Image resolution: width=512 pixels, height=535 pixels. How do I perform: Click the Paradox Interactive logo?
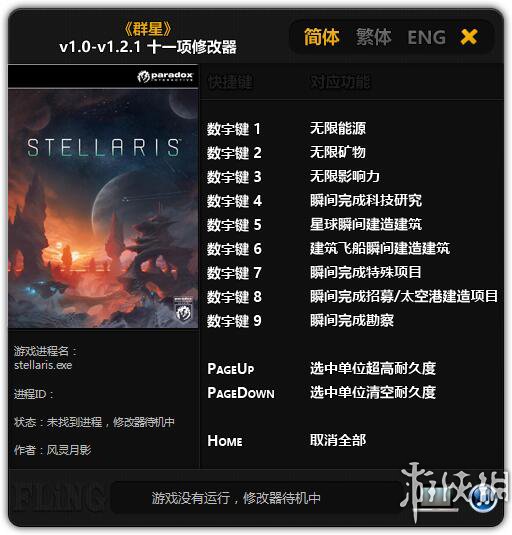165,76
